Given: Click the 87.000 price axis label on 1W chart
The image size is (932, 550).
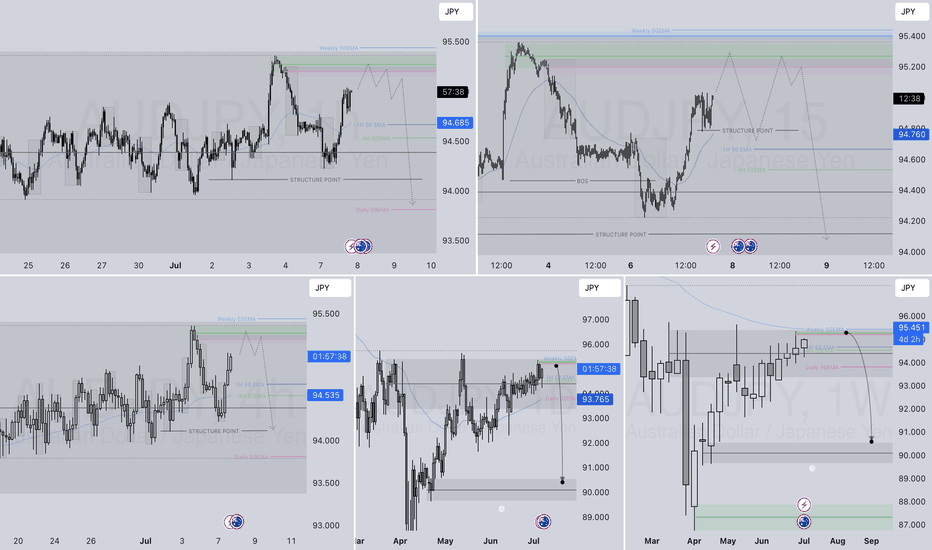Looking at the screenshot, I should pyautogui.click(x=911, y=525).
